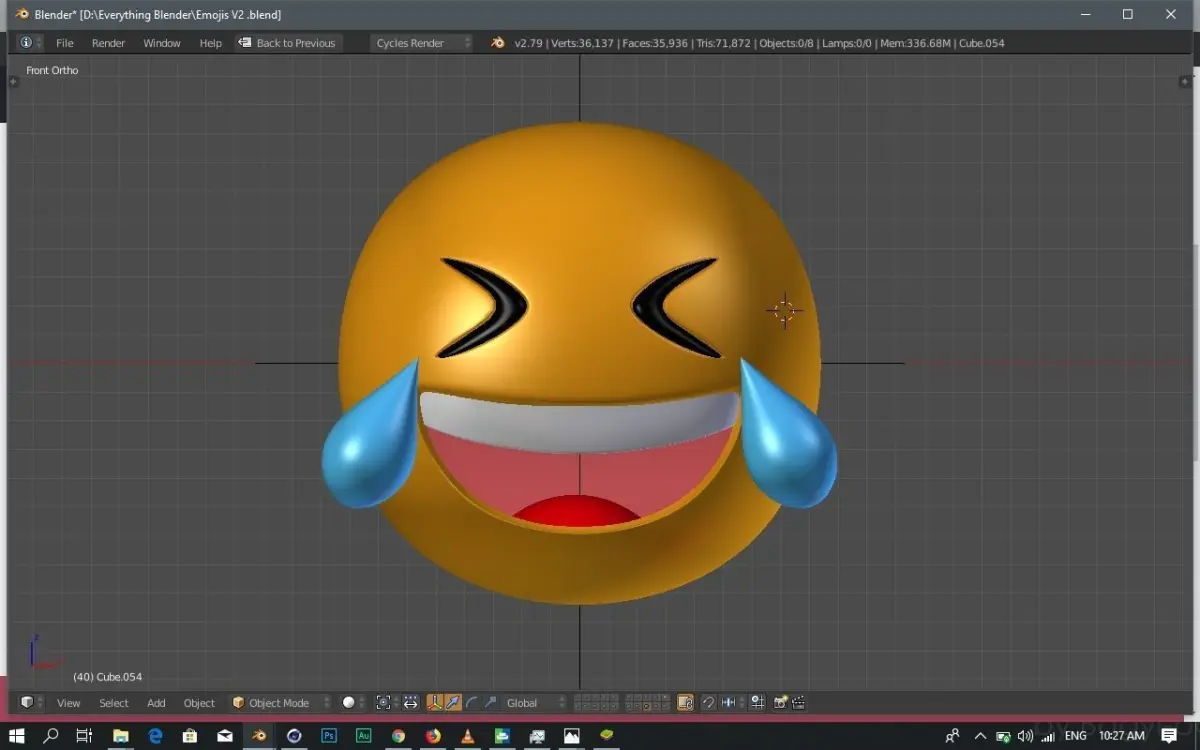
Task: Open the Global transform orientation dropdown
Action: (x=534, y=703)
